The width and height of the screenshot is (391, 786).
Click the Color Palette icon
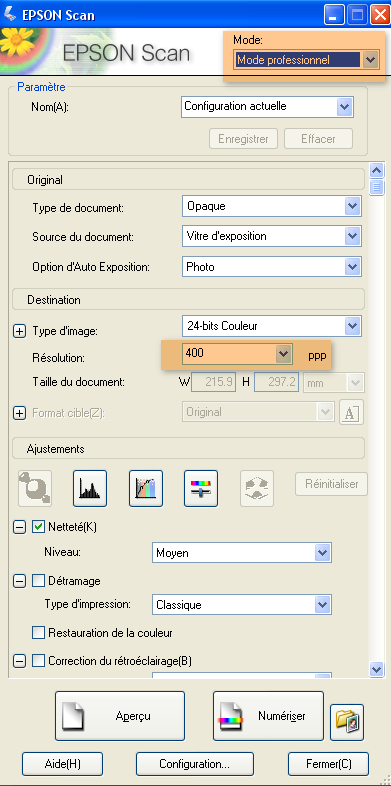coord(257,488)
